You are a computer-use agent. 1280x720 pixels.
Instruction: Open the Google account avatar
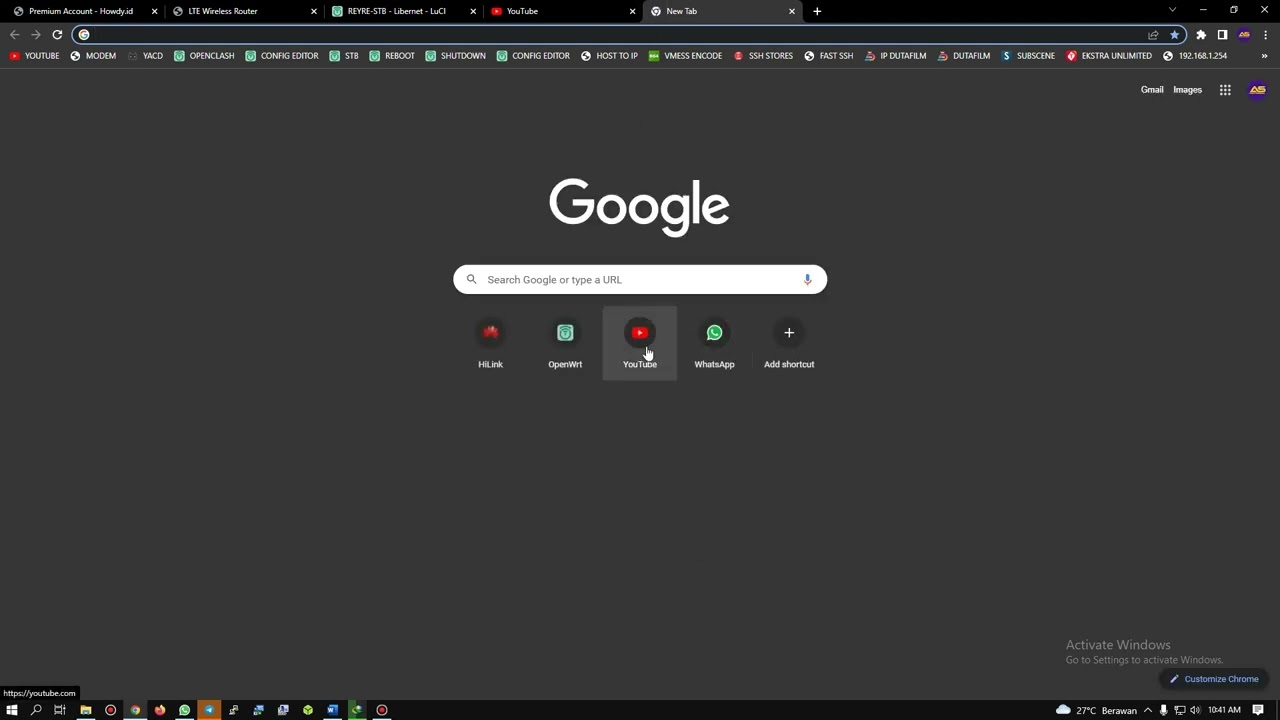pyautogui.click(x=1257, y=90)
